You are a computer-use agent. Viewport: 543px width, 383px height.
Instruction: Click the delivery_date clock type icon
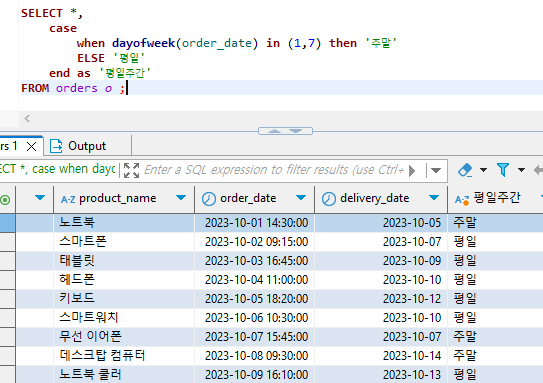329,199
